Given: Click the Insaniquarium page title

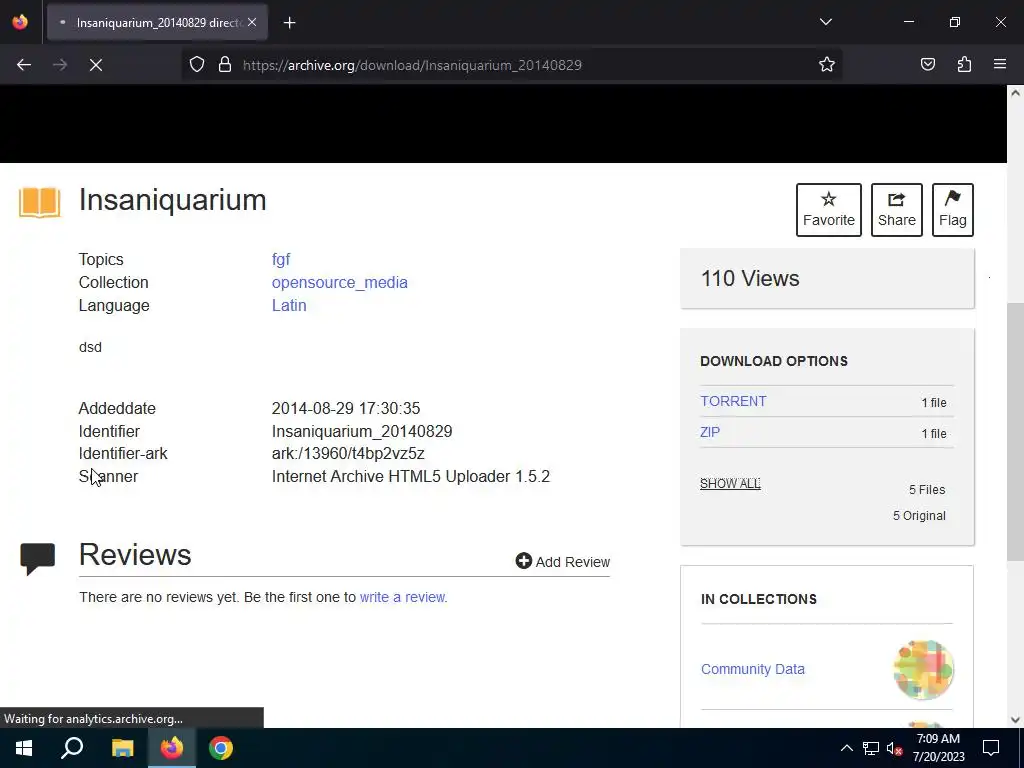Looking at the screenshot, I should [x=172, y=199].
